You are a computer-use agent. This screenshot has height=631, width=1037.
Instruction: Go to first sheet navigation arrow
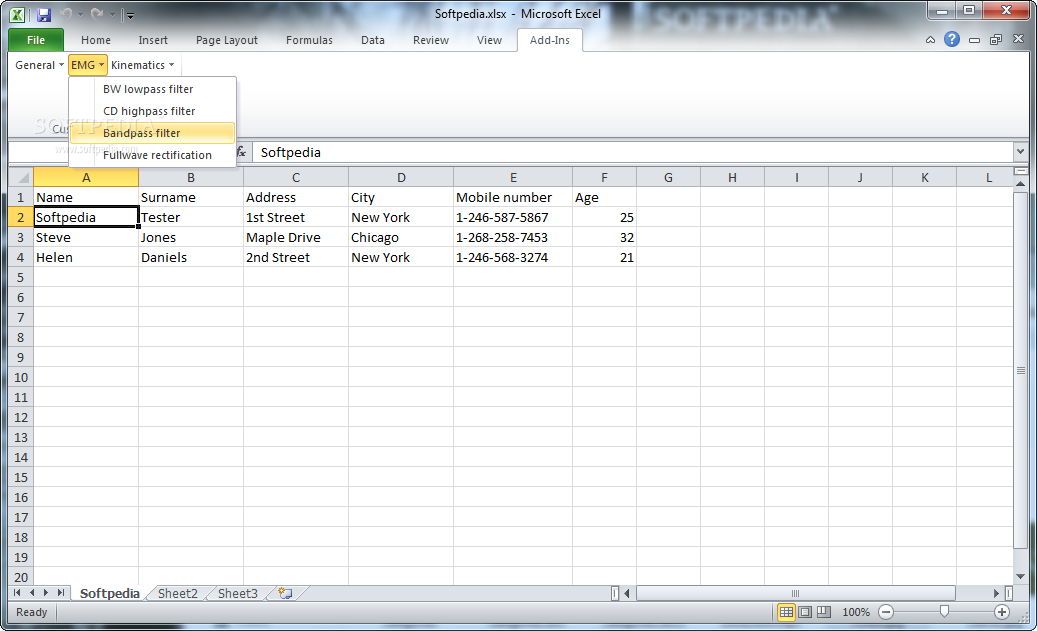point(17,593)
